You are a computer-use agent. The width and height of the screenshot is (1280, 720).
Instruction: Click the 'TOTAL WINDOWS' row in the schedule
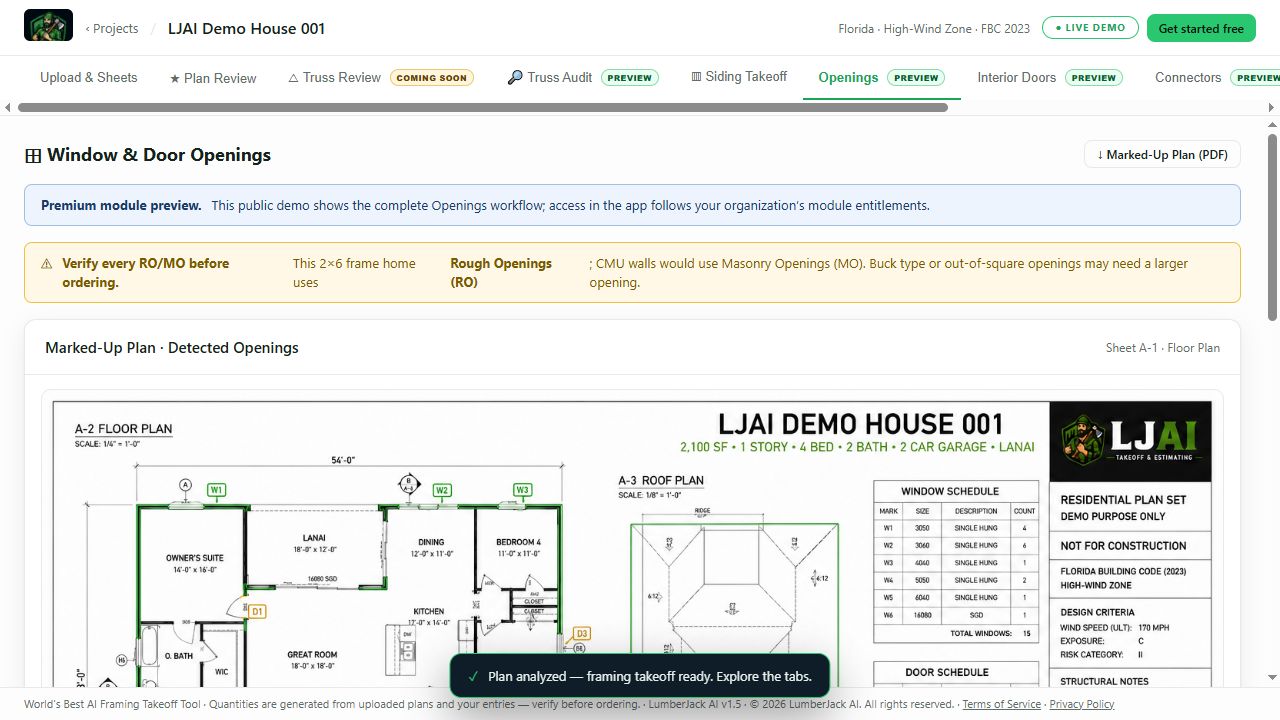coord(956,633)
